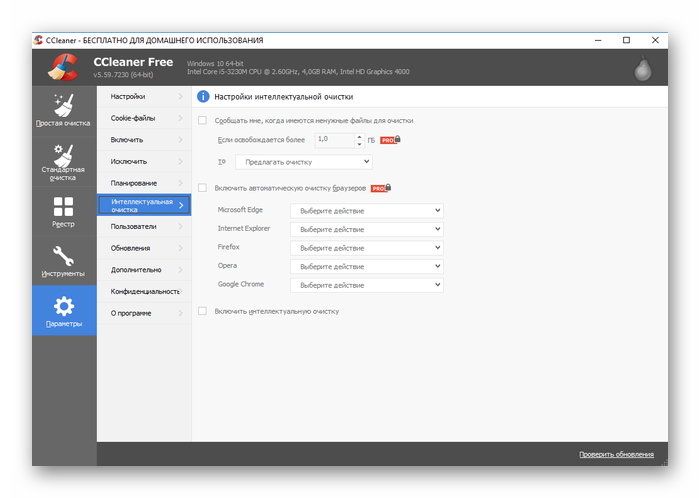Image resolution: width=700 pixels, height=498 pixels.
Task: Click the Microsoft Edge label
Action: pyautogui.click(x=240, y=210)
